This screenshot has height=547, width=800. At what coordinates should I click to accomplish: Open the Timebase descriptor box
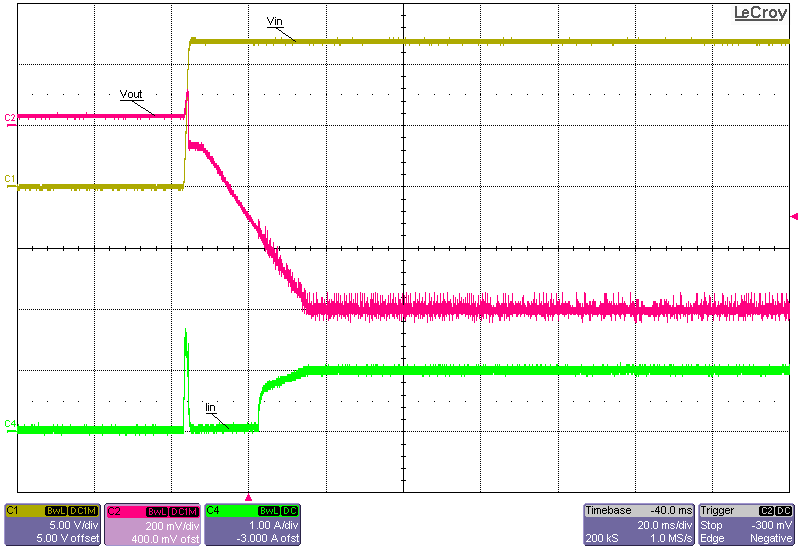click(639, 525)
